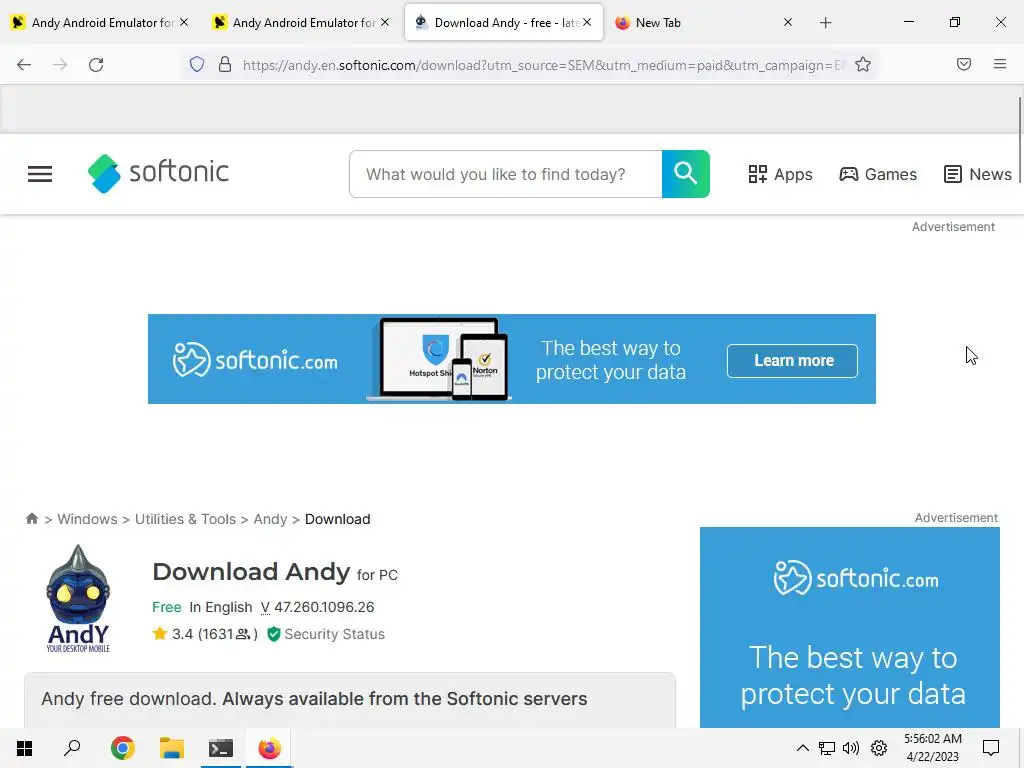Click the network tray icon
This screenshot has height=768, width=1024.
[827, 748]
